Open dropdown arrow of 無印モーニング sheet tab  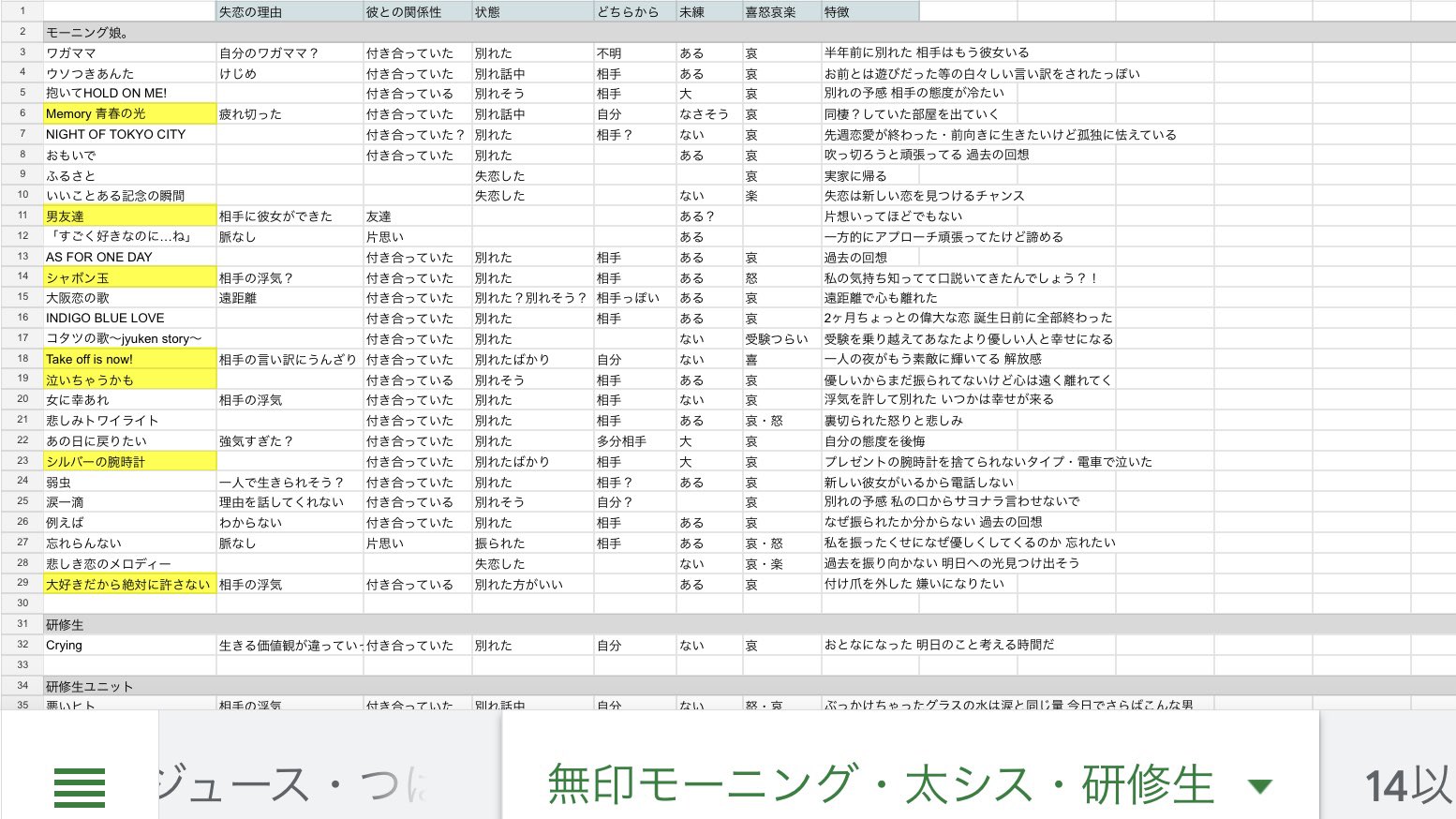tap(1260, 786)
